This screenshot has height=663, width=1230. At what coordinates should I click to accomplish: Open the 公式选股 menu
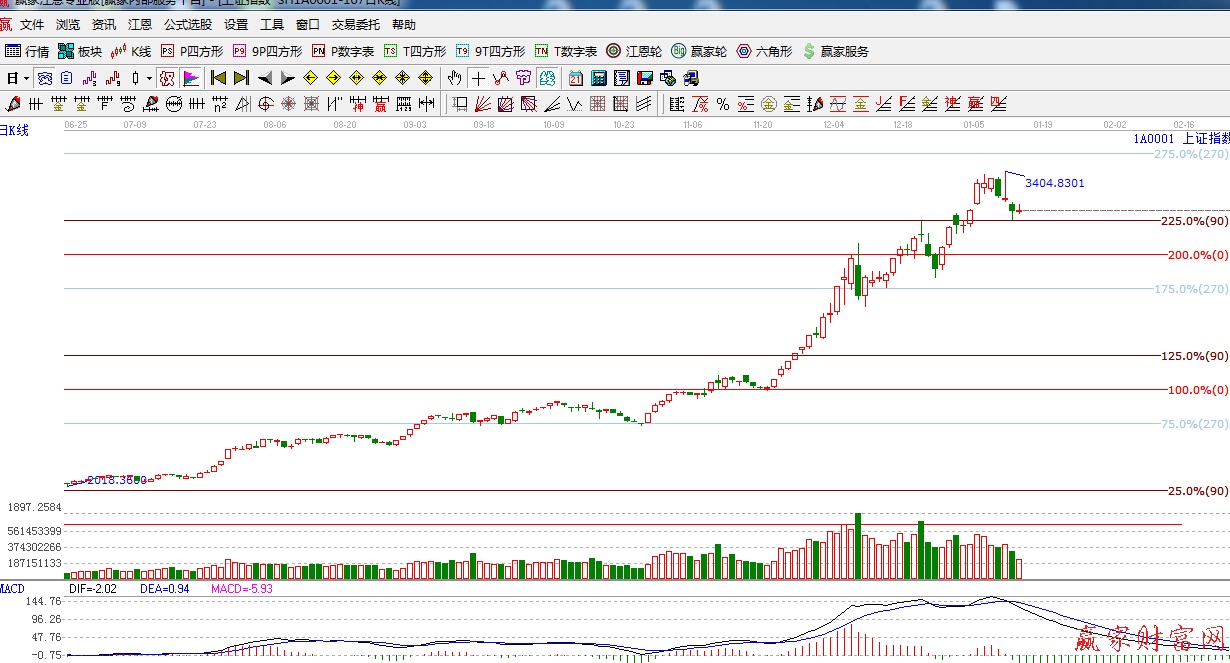pos(188,25)
